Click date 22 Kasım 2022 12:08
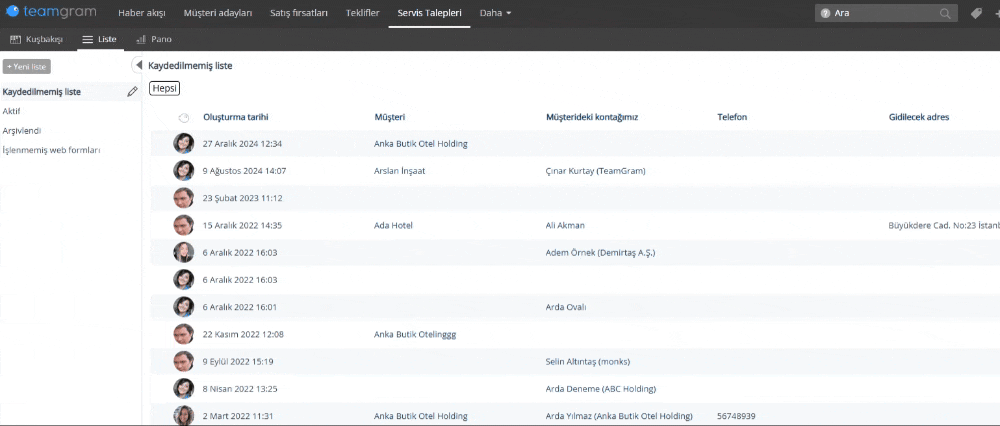Image resolution: width=1000 pixels, height=426 pixels. click(243, 334)
